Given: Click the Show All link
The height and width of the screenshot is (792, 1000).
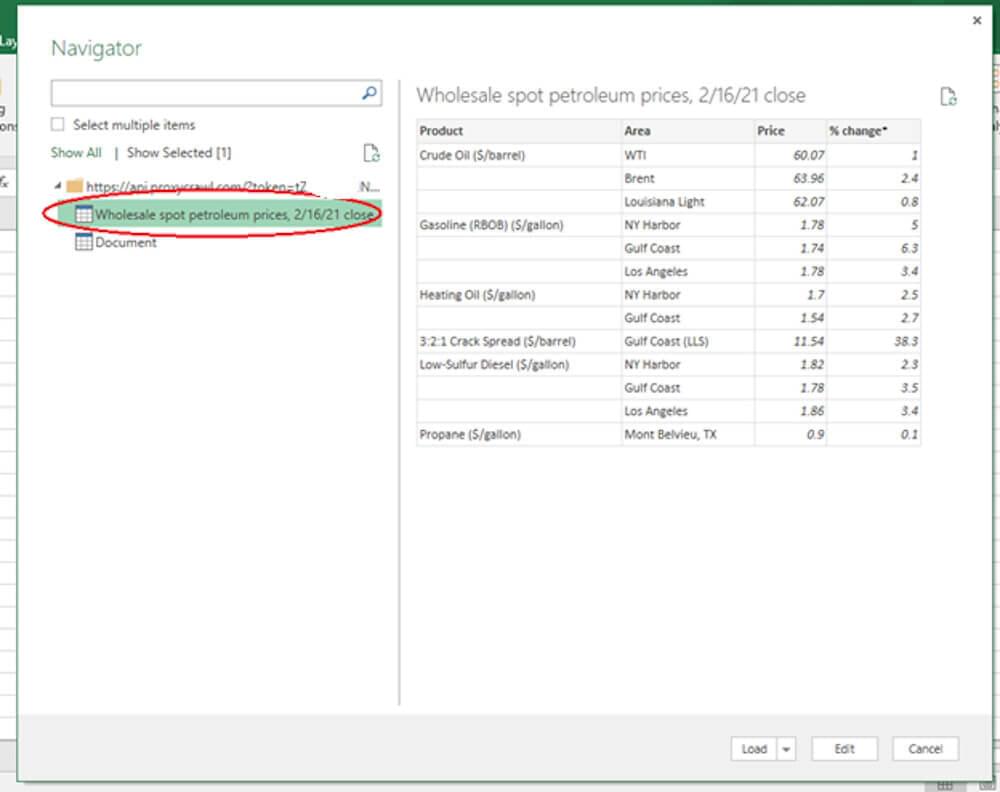Looking at the screenshot, I should [76, 153].
